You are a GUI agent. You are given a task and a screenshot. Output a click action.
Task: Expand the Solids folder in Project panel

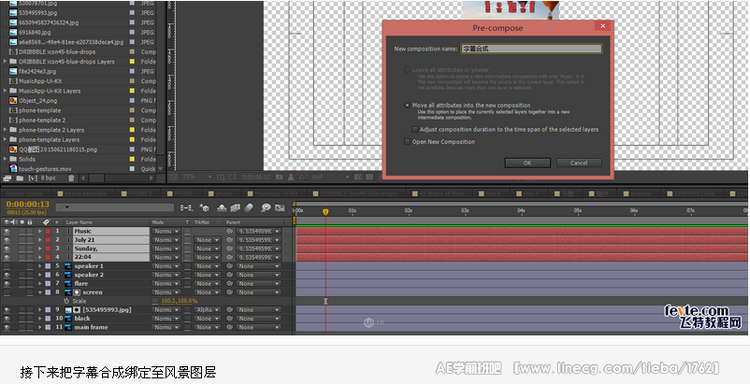pos(5,159)
